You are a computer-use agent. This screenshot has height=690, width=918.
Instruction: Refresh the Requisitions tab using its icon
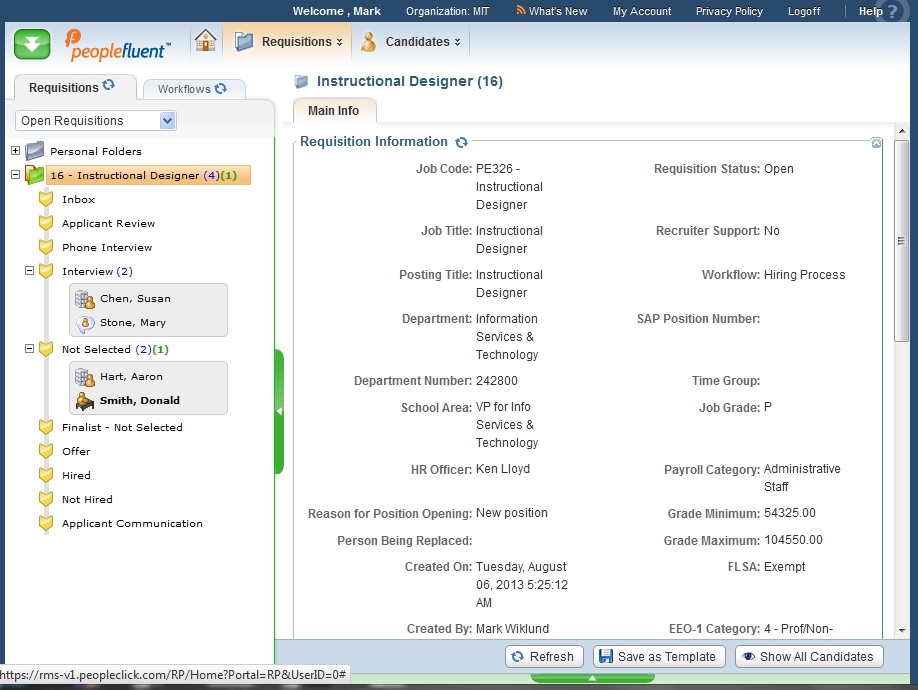tap(109, 87)
